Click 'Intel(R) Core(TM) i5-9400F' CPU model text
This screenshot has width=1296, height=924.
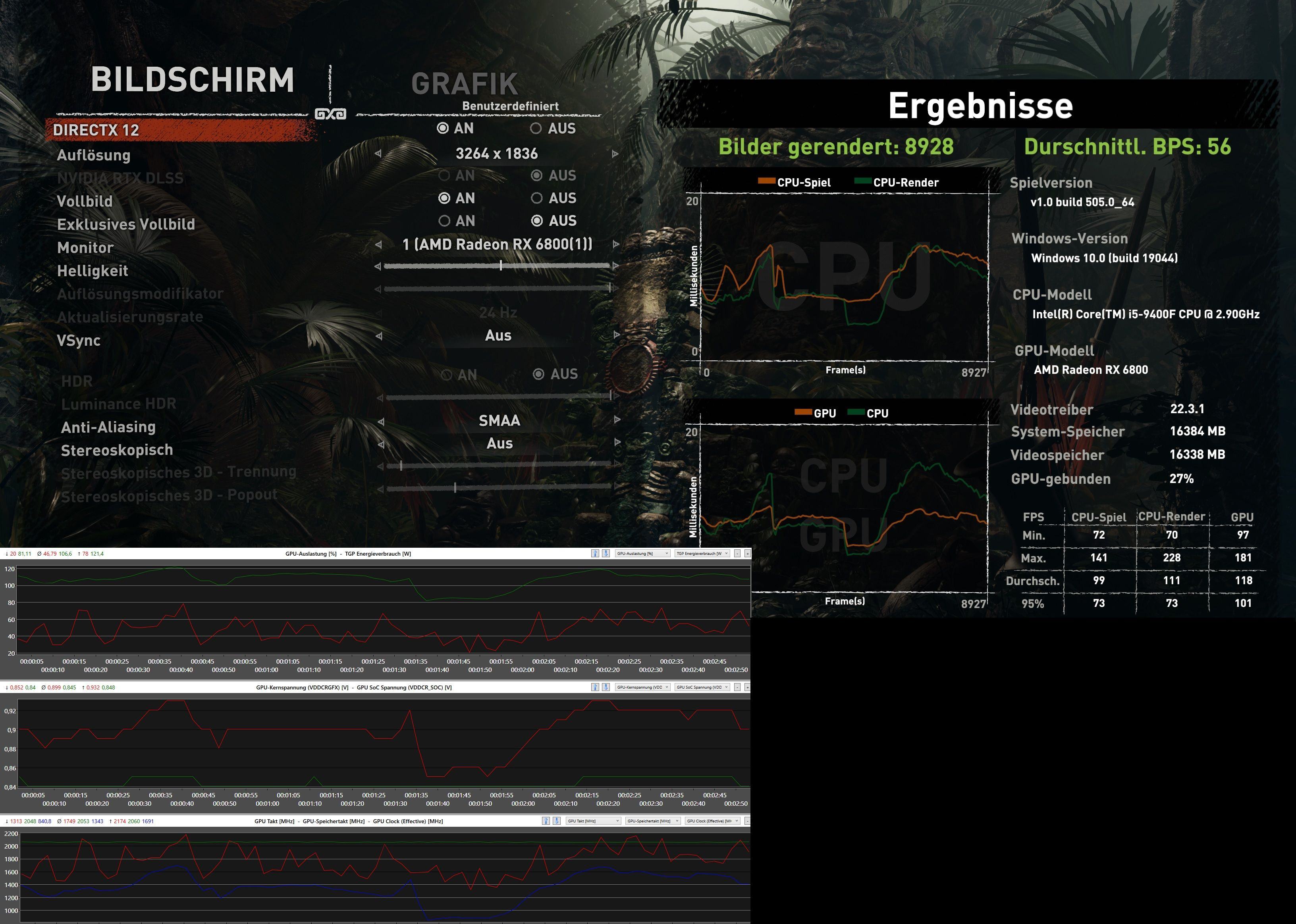(1146, 314)
